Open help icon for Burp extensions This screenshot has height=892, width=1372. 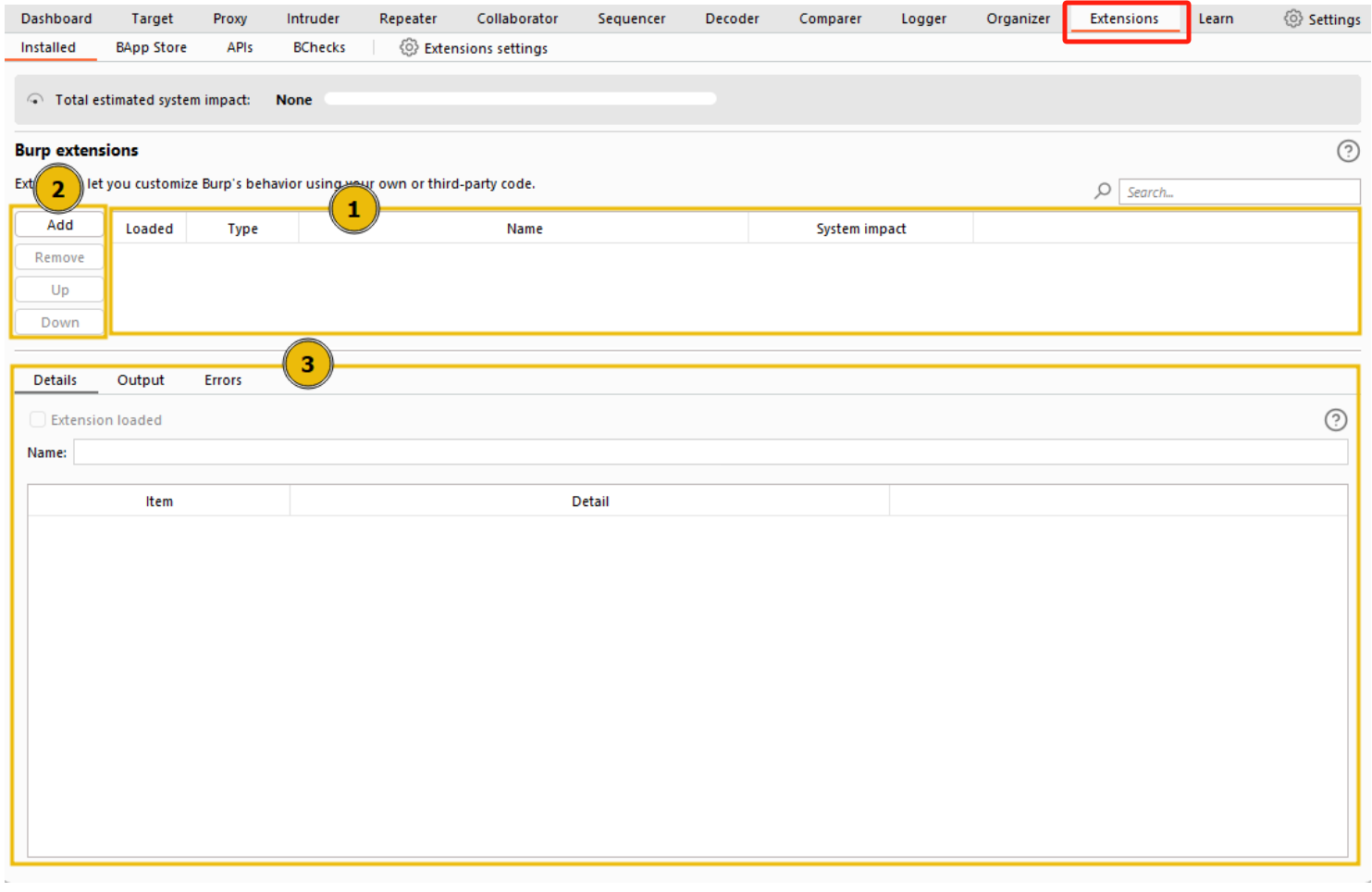1347,151
